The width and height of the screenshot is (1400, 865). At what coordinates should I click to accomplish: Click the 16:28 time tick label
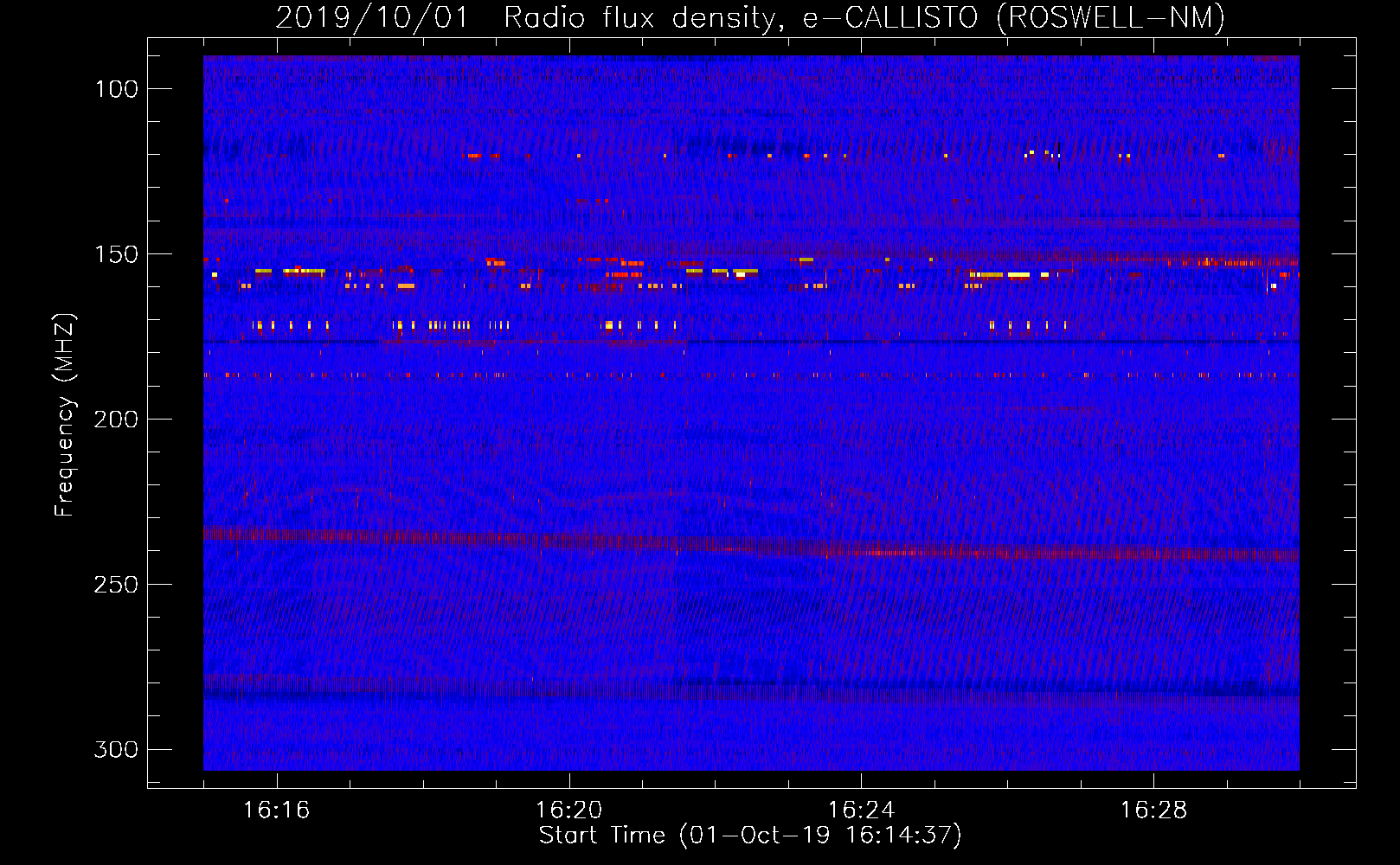(1154, 810)
